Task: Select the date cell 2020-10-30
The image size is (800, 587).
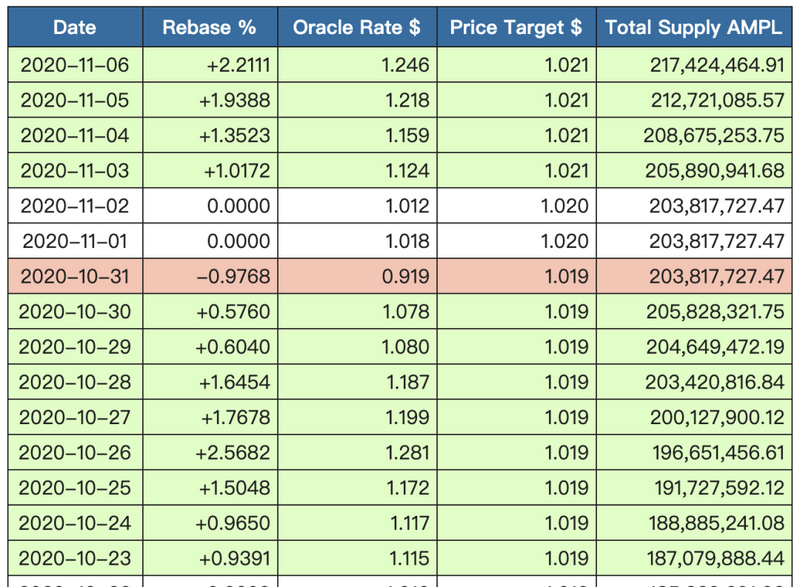Action: [75, 311]
